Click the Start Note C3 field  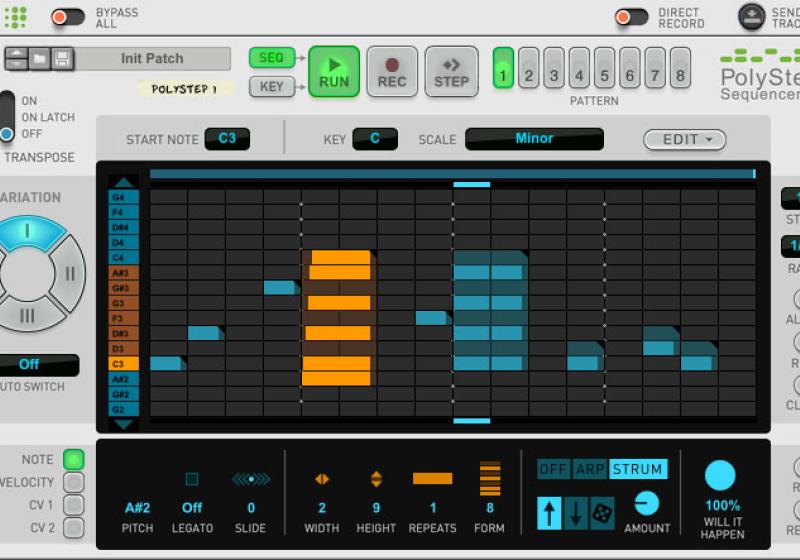[x=227, y=139]
